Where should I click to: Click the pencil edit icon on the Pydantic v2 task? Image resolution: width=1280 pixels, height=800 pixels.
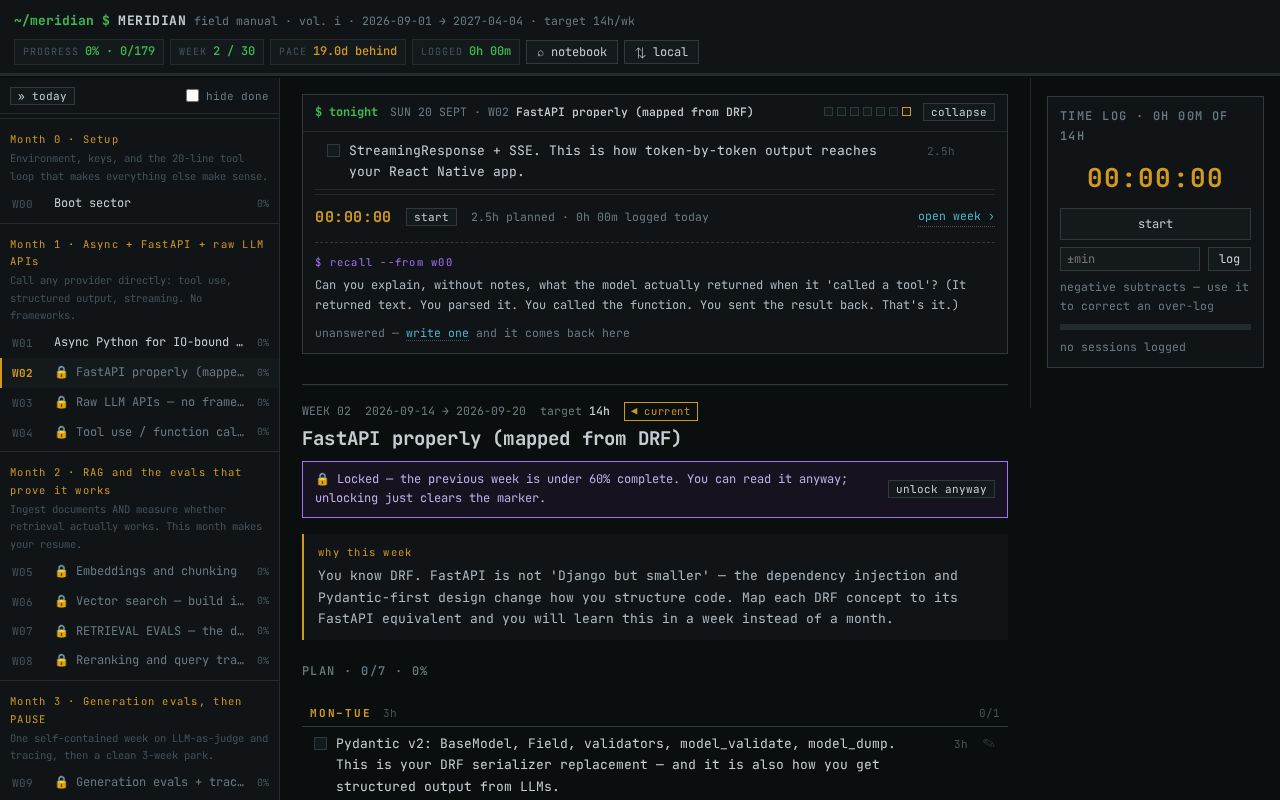tap(989, 743)
